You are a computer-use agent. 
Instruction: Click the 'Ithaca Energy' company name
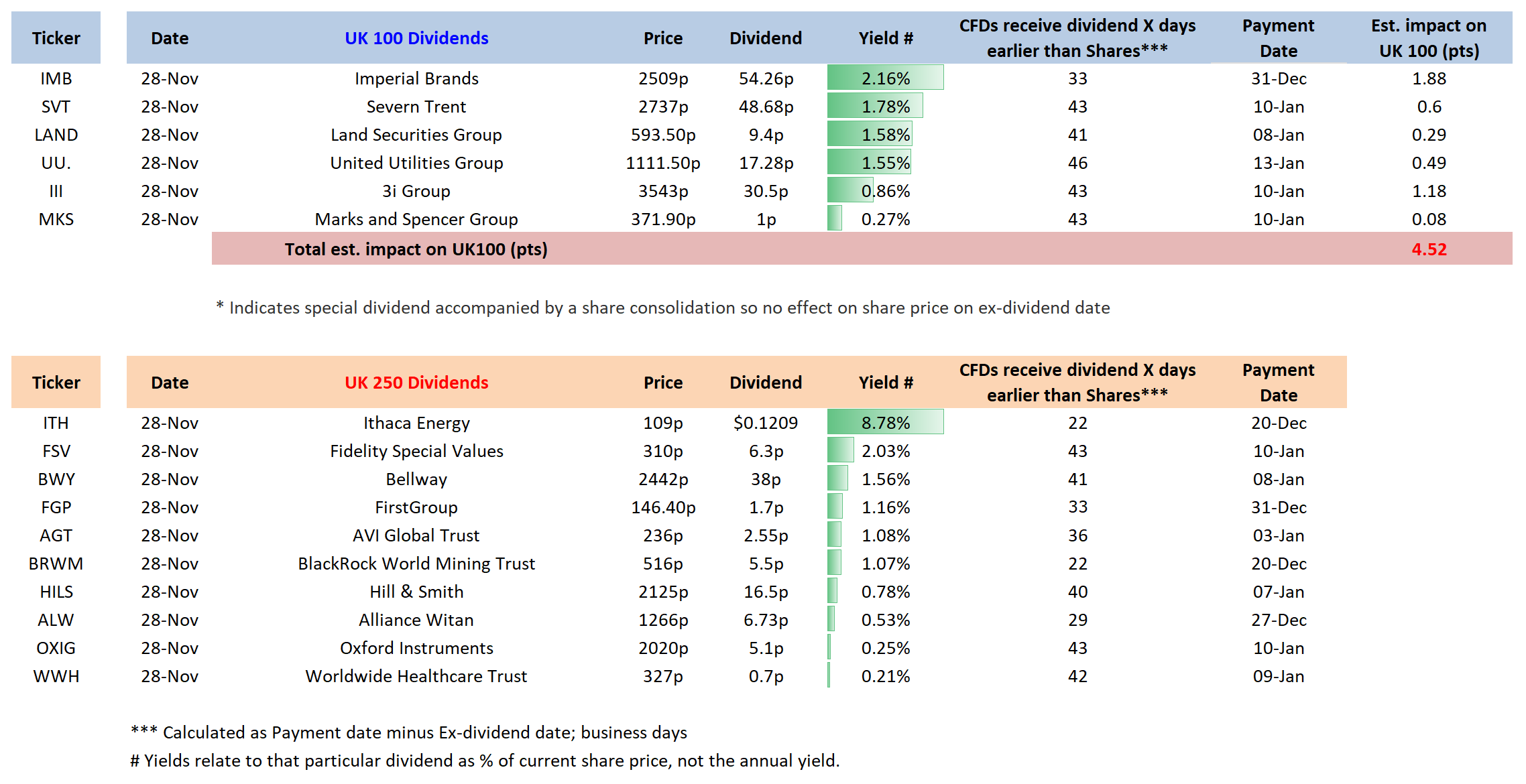pos(416,423)
